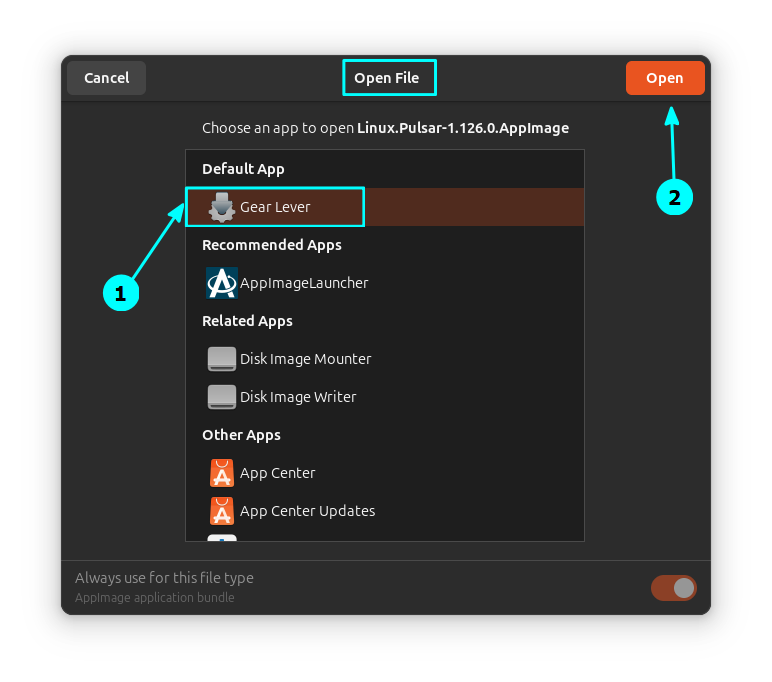This screenshot has width=772, height=682.
Task: Choose the AppImageLauncher name in the list
Action: click(304, 283)
